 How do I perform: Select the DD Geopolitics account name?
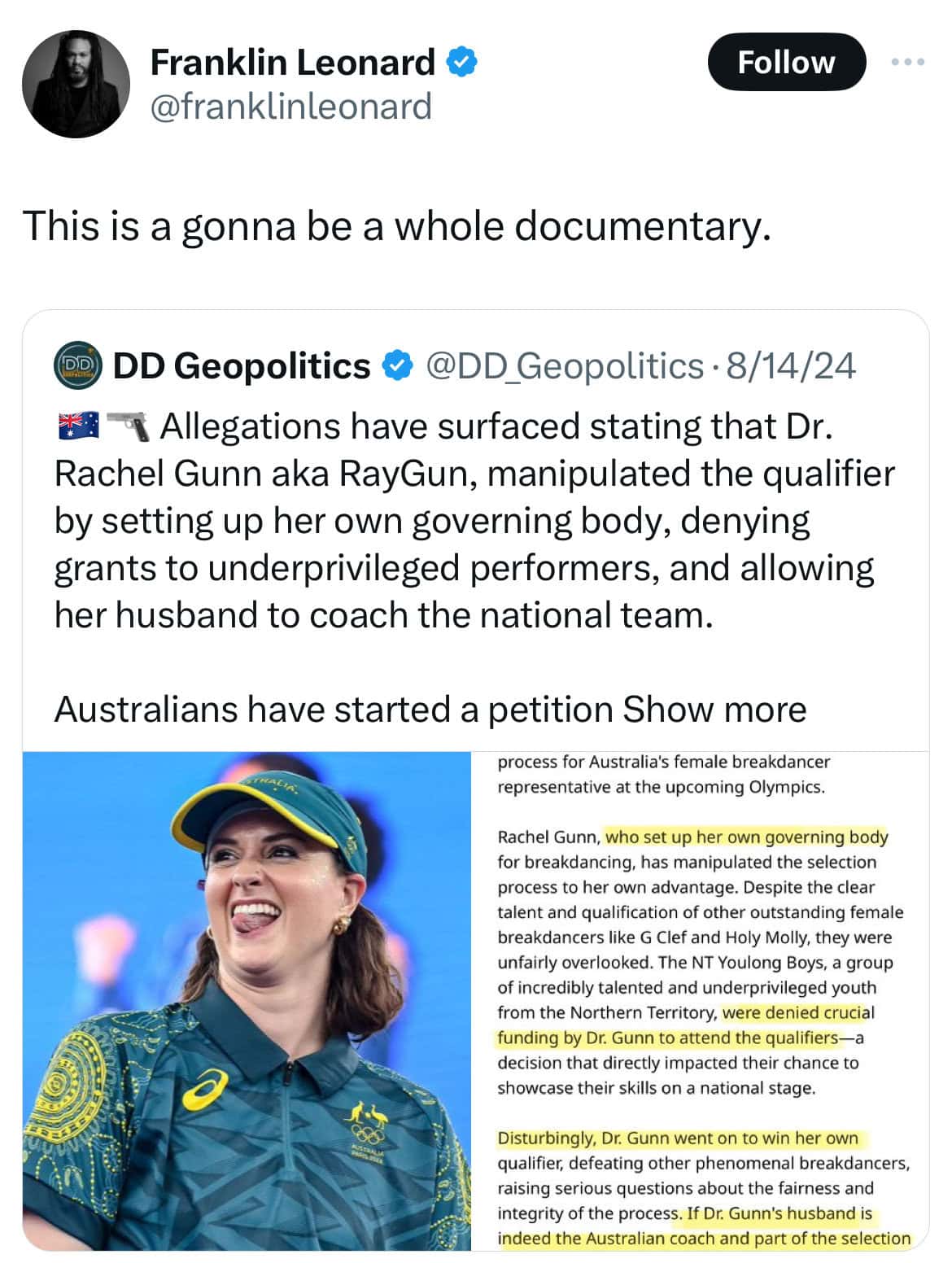[x=242, y=366]
